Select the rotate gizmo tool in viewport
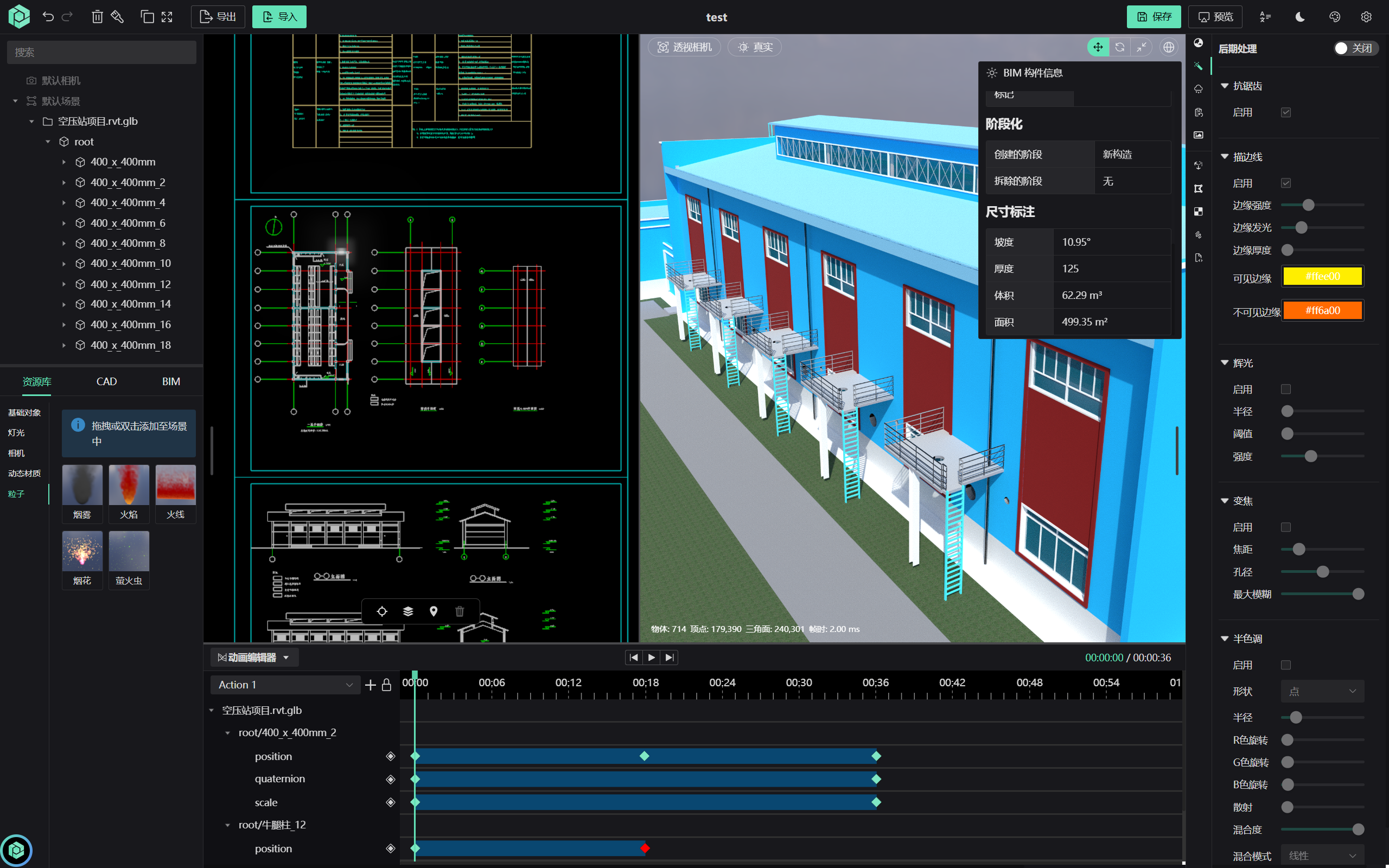This screenshot has width=1389, height=868. pyautogui.click(x=1119, y=47)
